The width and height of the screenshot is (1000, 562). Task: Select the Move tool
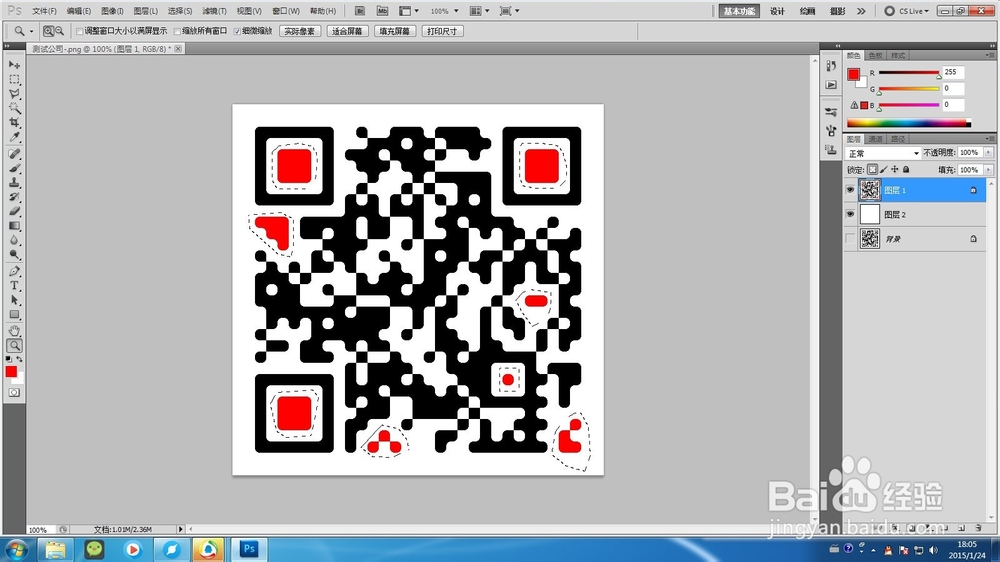tap(14, 65)
